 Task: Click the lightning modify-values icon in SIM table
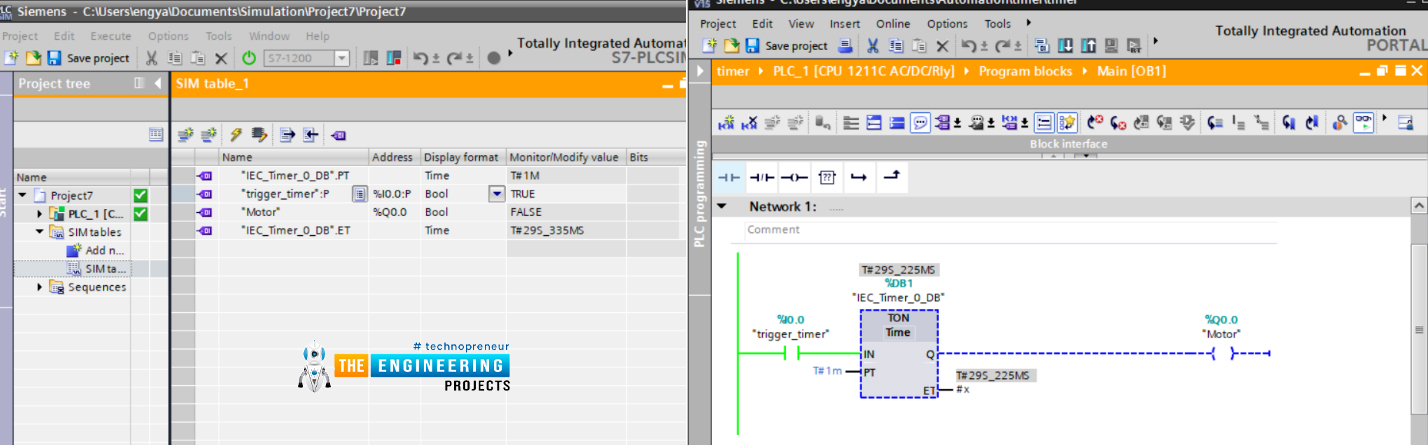pyautogui.click(x=236, y=134)
